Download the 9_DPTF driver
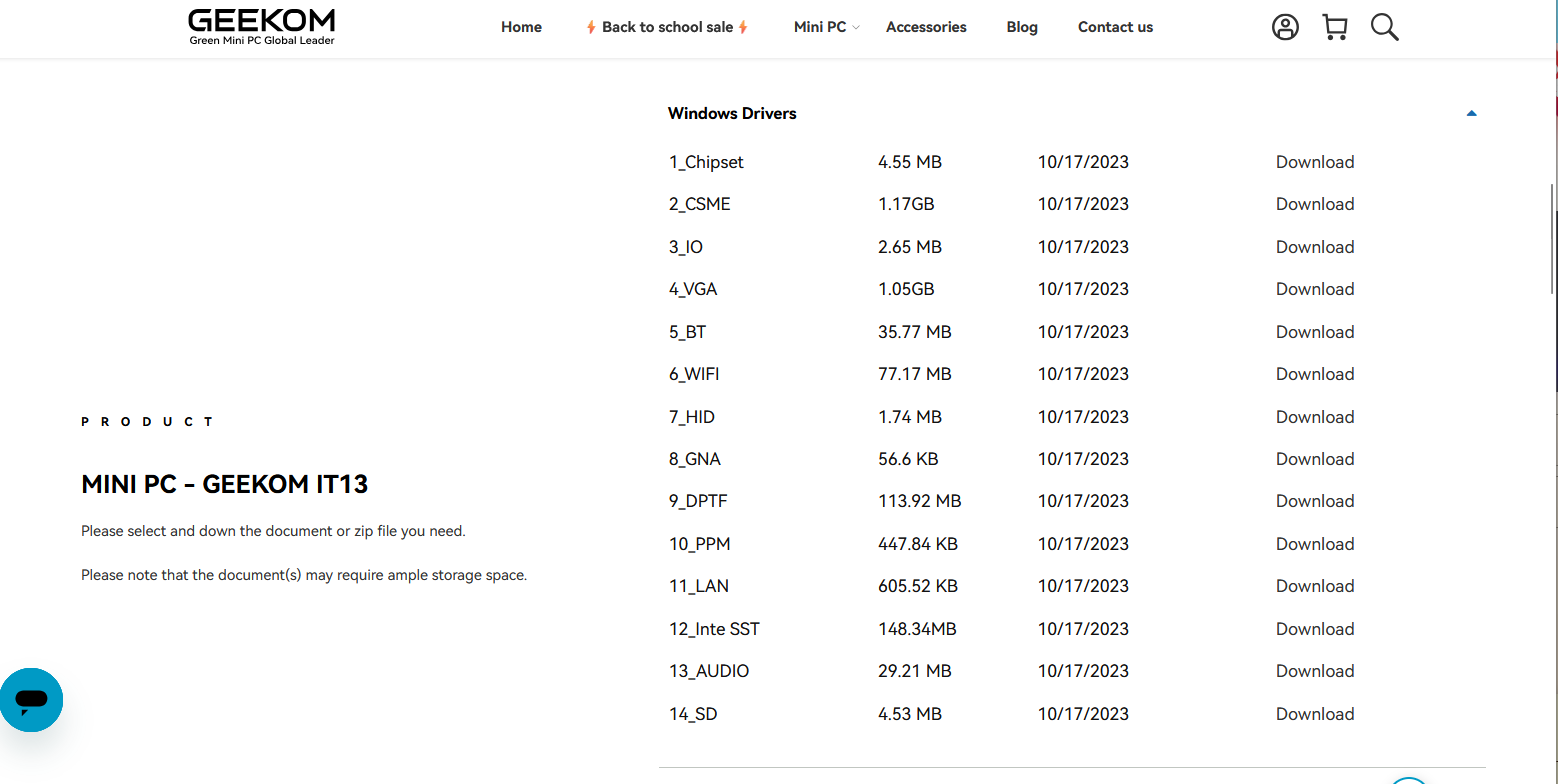Screen dimensions: 1558x784 (1315, 501)
